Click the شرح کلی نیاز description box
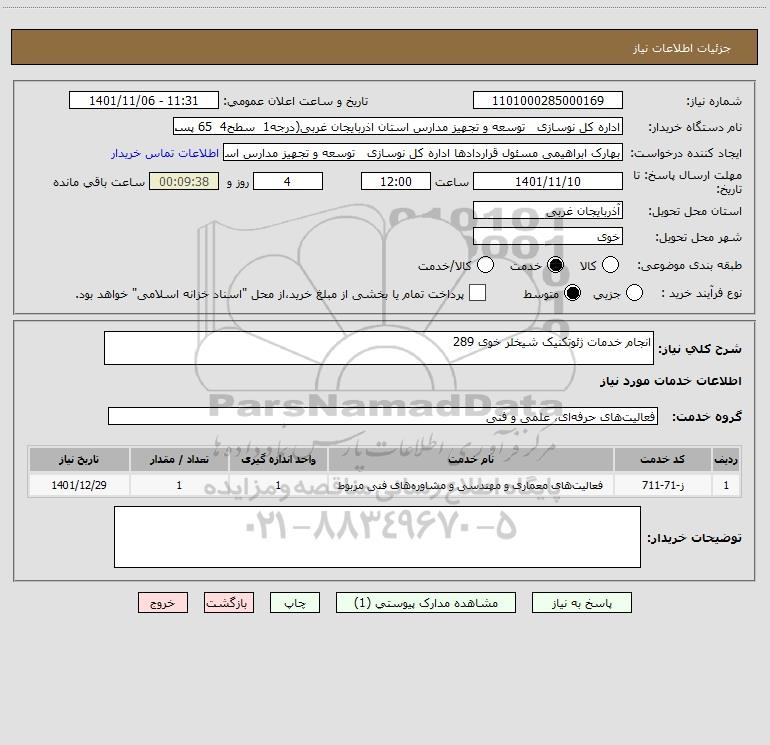 379,348
